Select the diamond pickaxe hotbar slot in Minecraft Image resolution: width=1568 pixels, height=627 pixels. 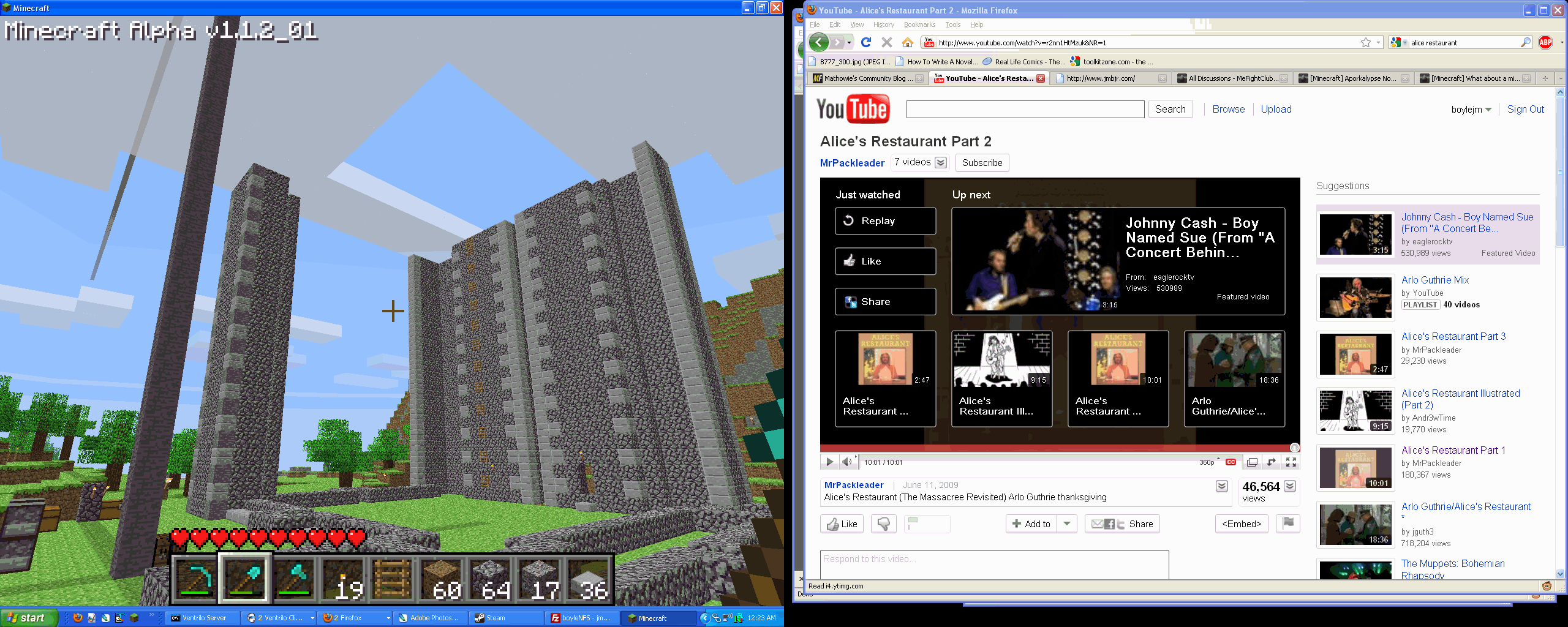[194, 579]
